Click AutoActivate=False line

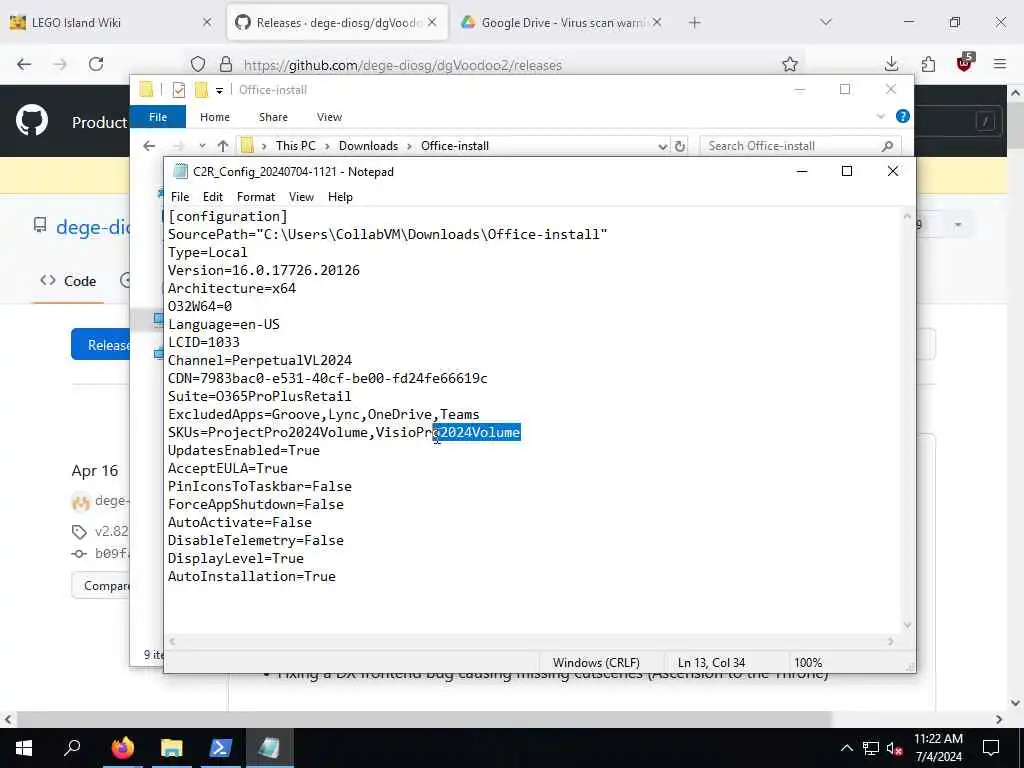coord(240,522)
